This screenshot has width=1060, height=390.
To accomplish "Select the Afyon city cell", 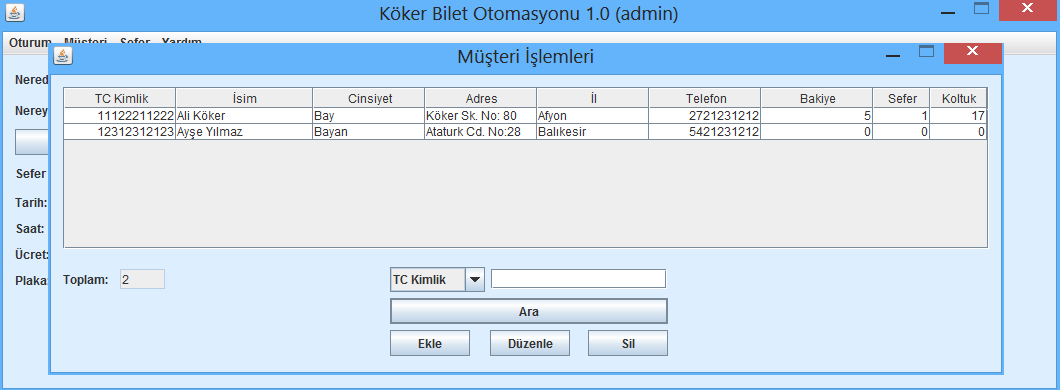I will (x=593, y=116).
